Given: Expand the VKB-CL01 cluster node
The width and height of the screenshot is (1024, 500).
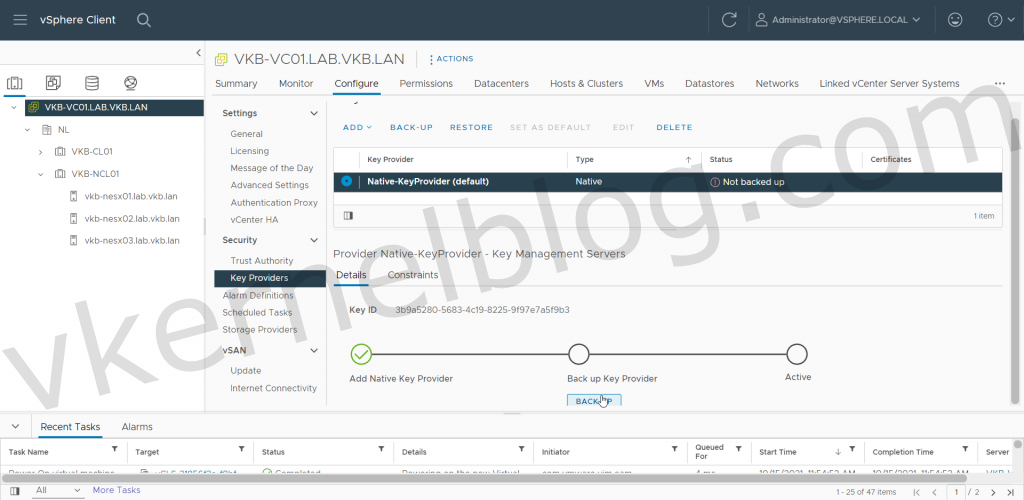Looking at the screenshot, I should 40,152.
